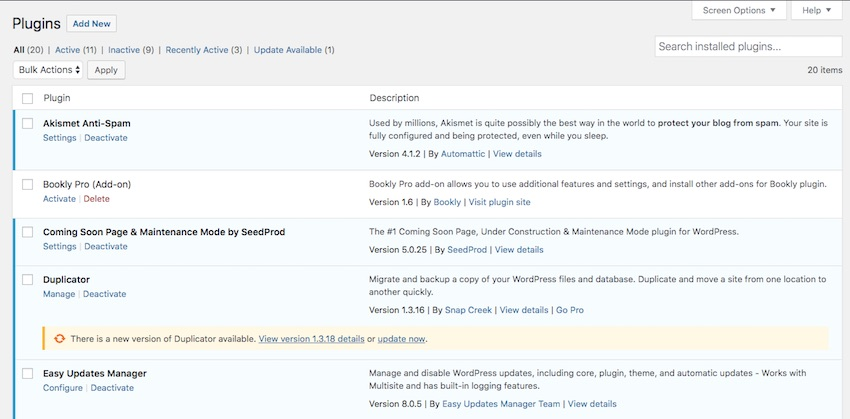850x419 pixels.
Task: View details for Easy Updates Manager
Action: (x=592, y=404)
